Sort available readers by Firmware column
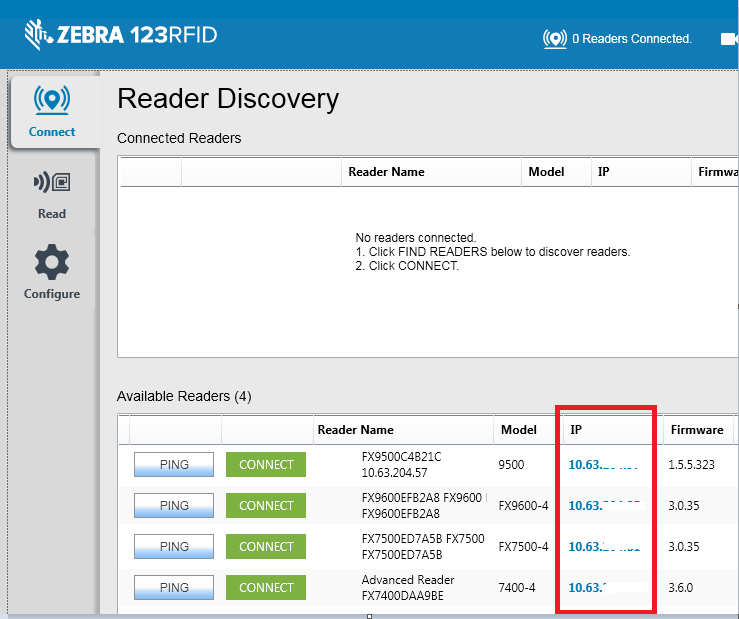This screenshot has width=739, height=619. click(x=697, y=430)
